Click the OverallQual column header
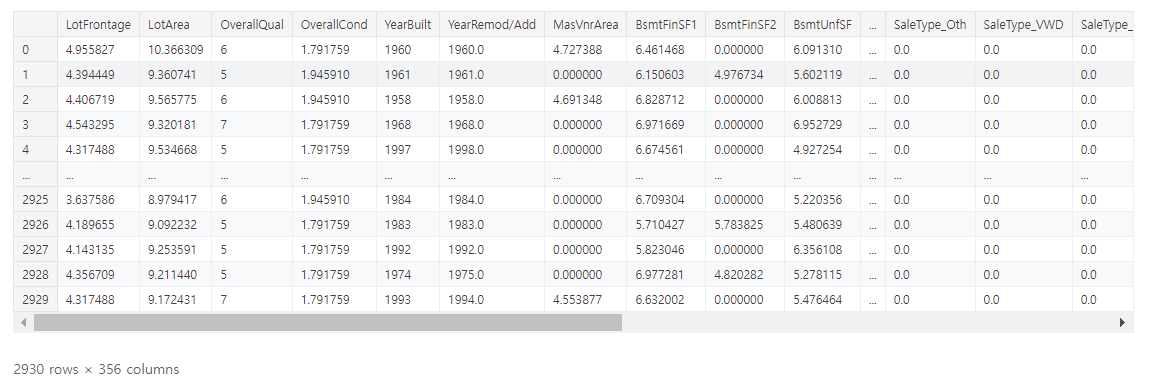Screen dimensions: 1153x389 click(252, 24)
